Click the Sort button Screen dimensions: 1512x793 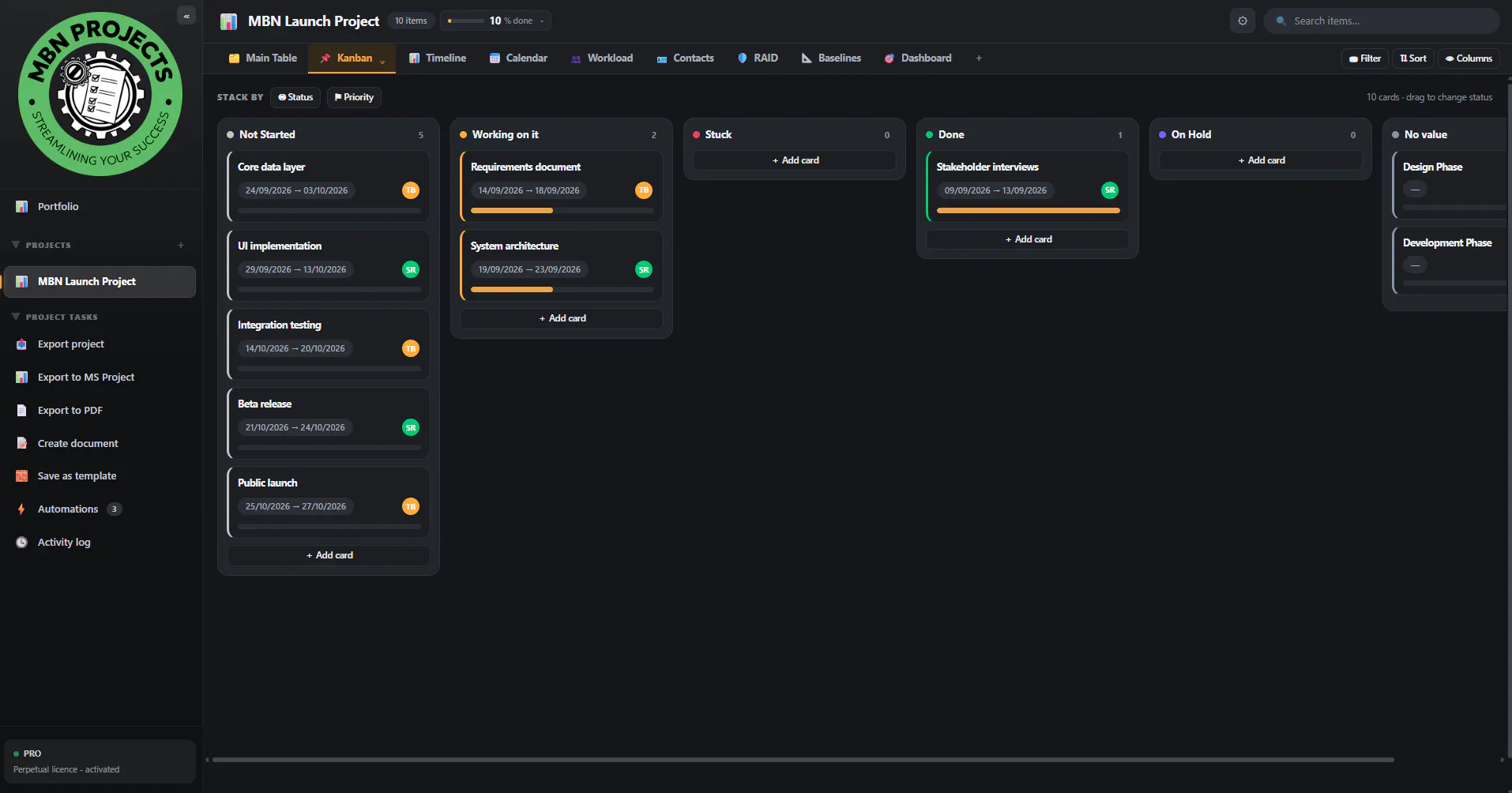click(x=1413, y=58)
